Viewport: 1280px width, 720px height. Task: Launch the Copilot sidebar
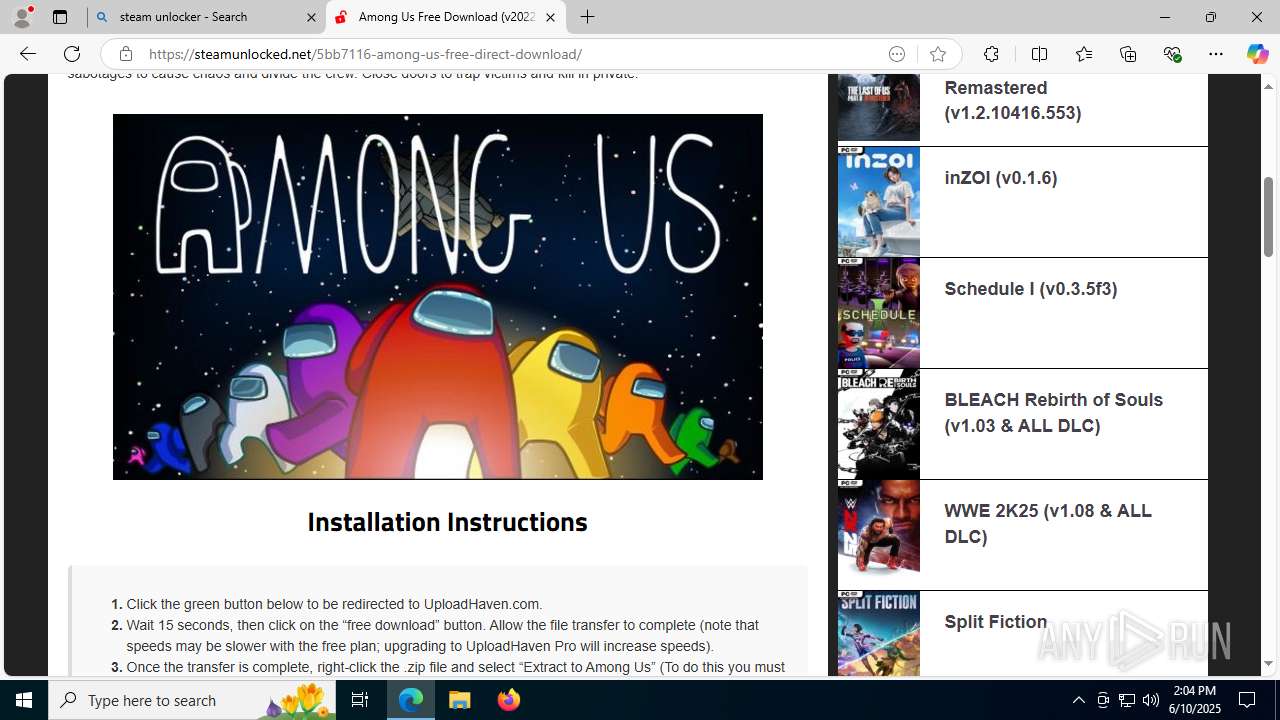pos(1257,54)
